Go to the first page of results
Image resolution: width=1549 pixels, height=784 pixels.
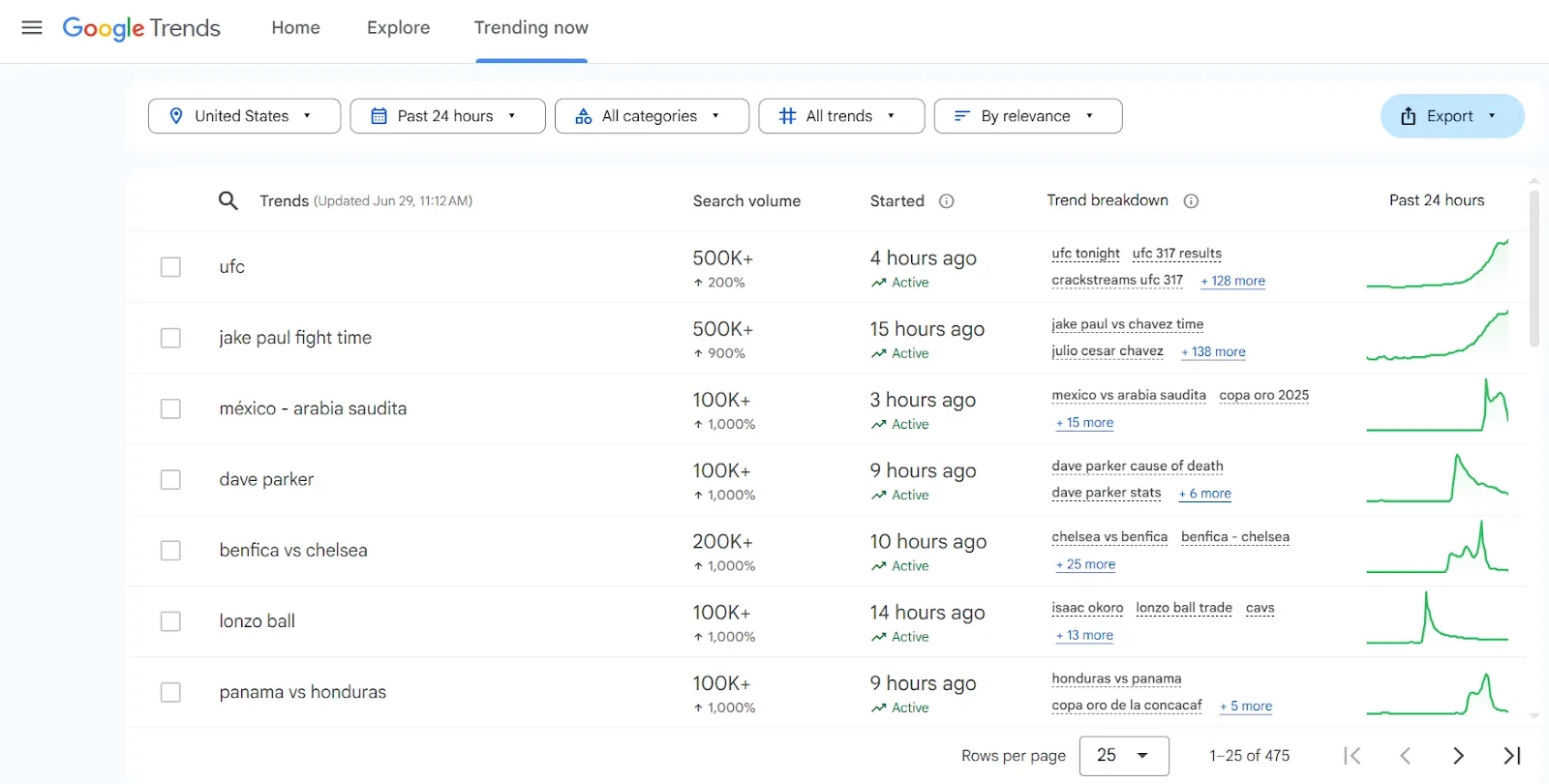1352,756
